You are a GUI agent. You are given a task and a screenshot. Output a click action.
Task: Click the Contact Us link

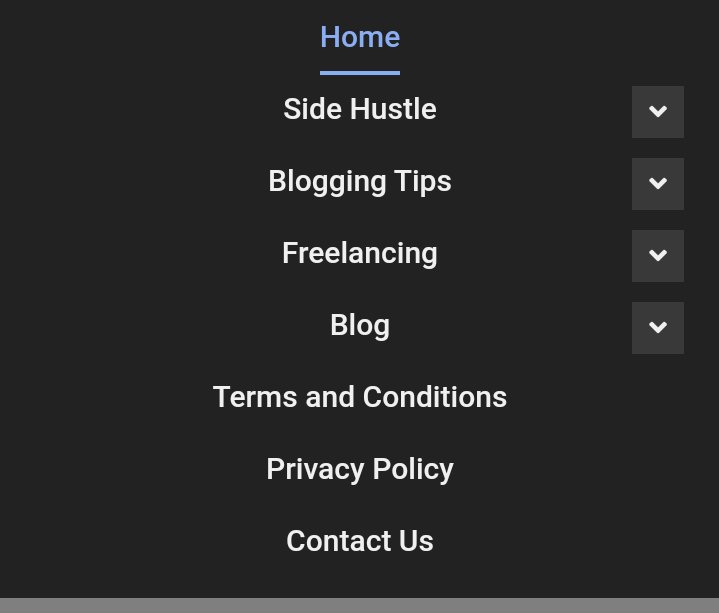tap(360, 541)
